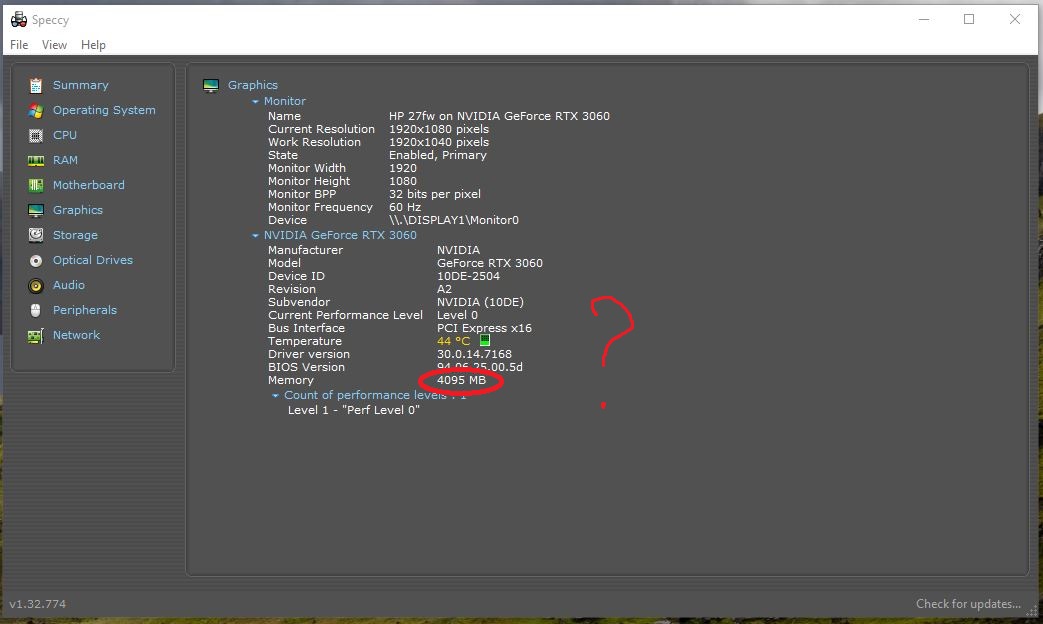Show the Network section

tap(76, 335)
